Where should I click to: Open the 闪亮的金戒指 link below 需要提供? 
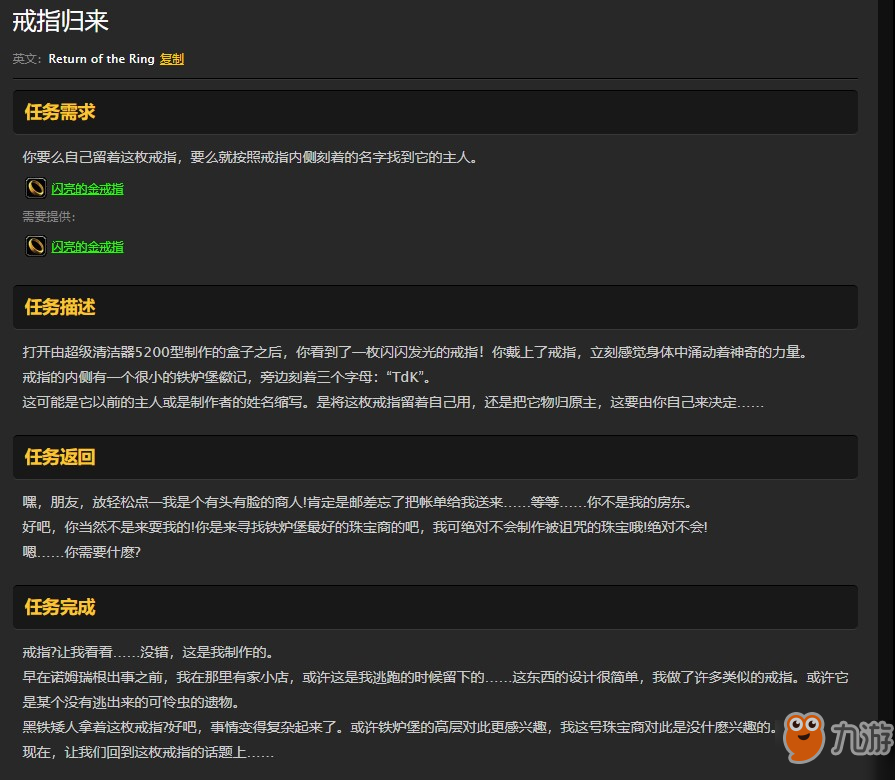coord(87,247)
